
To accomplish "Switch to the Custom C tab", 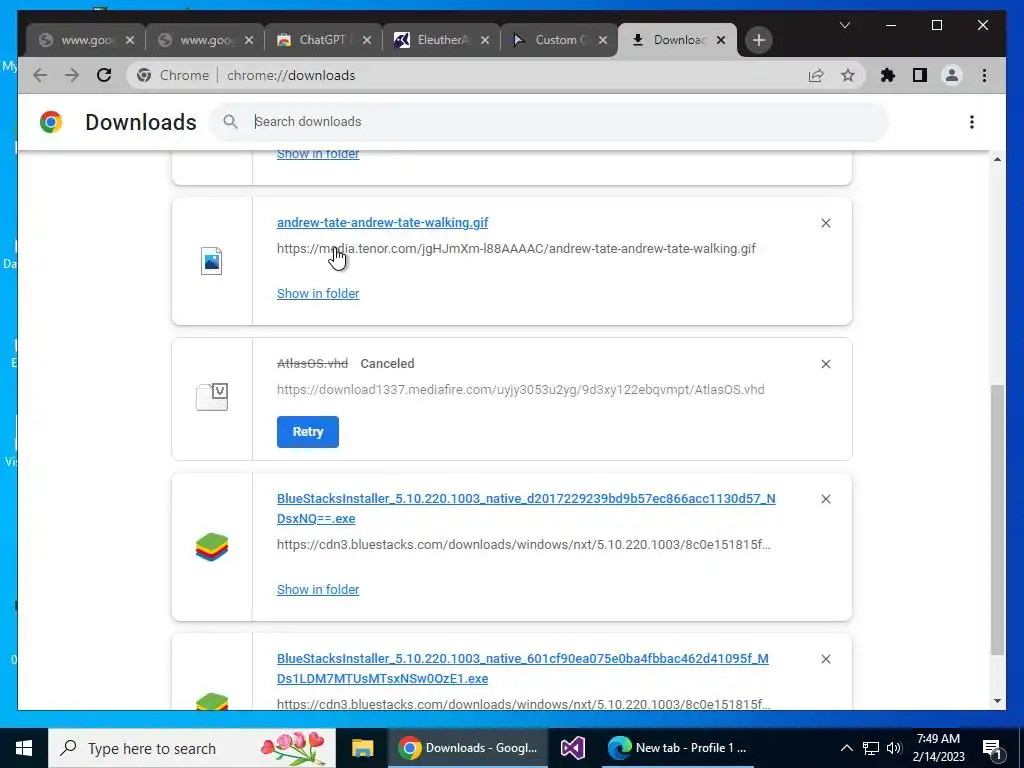I will [559, 40].
